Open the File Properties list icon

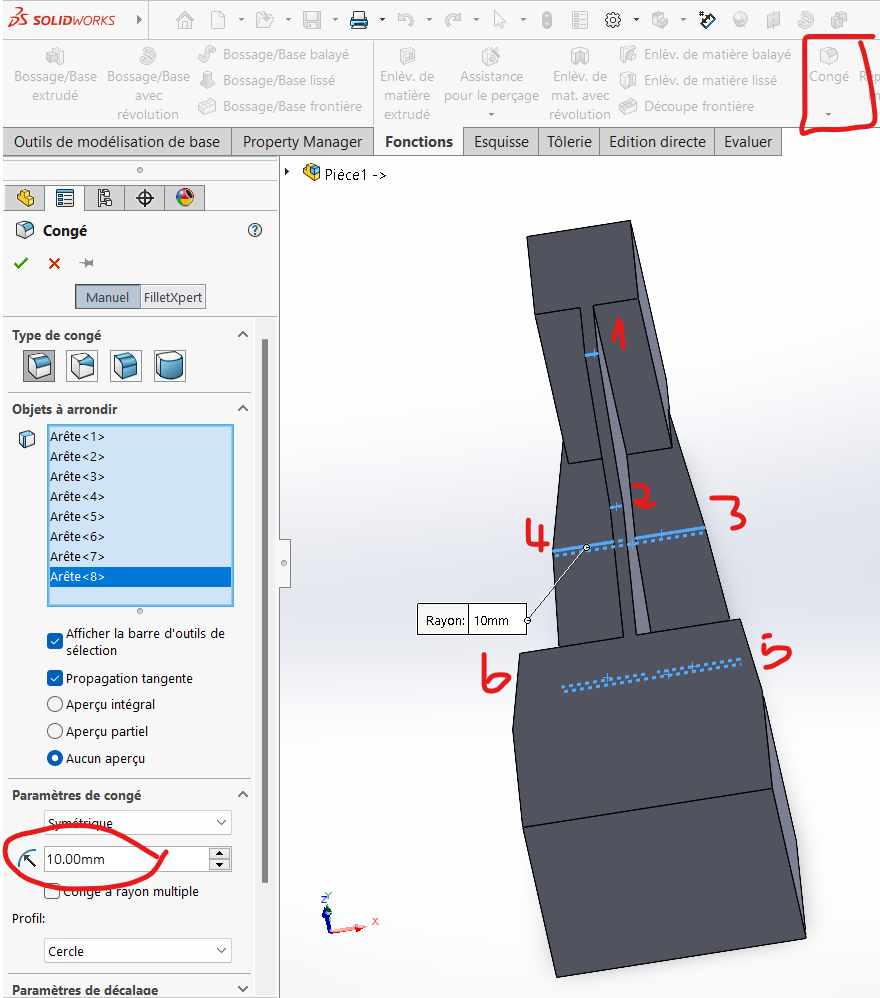[x=580, y=20]
